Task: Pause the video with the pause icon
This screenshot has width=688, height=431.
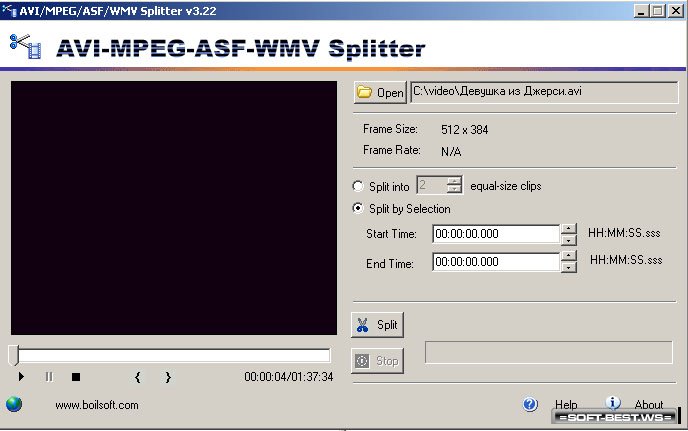Action: (49, 377)
